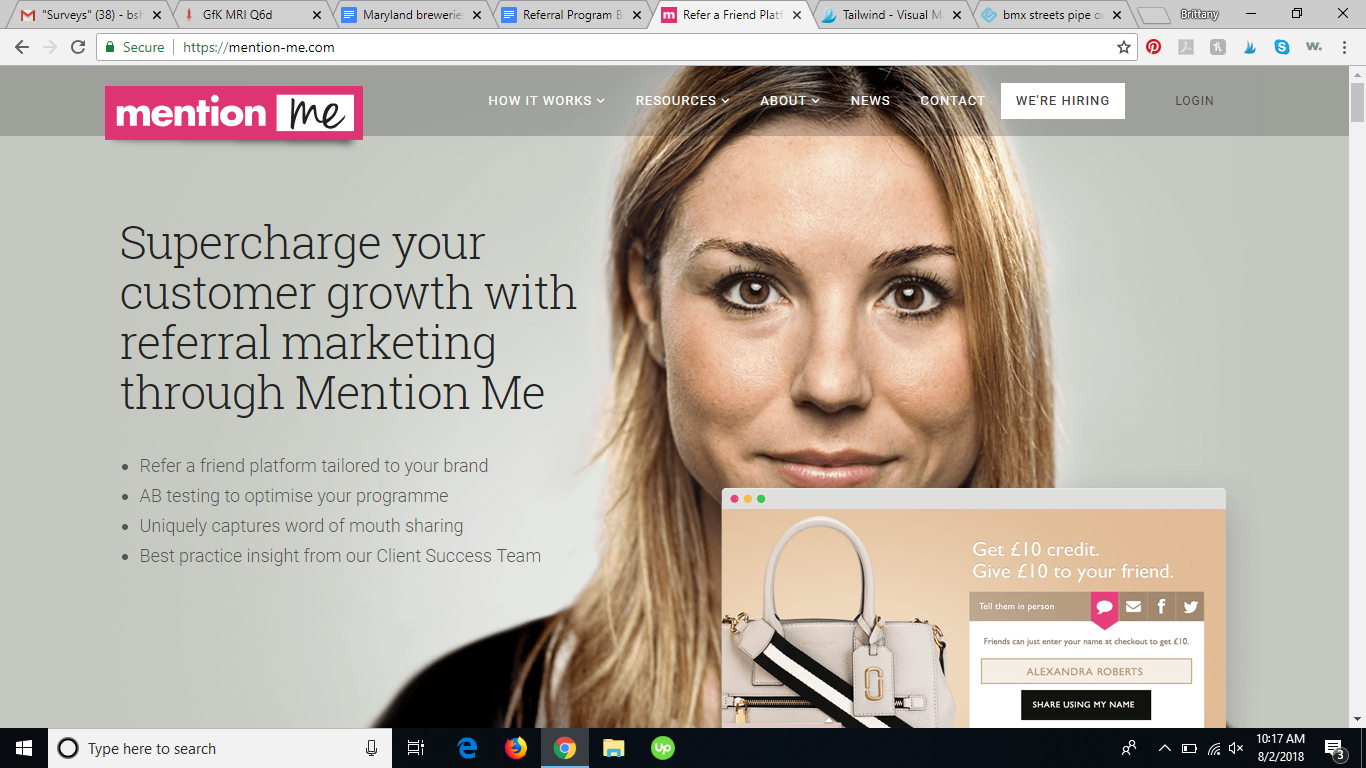Reload the page with refresh icon
Image resolution: width=1366 pixels, height=768 pixels.
78,47
